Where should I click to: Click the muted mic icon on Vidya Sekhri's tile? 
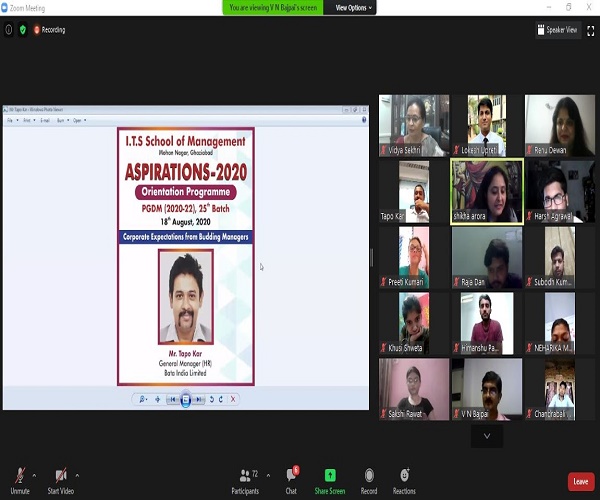coord(383,150)
